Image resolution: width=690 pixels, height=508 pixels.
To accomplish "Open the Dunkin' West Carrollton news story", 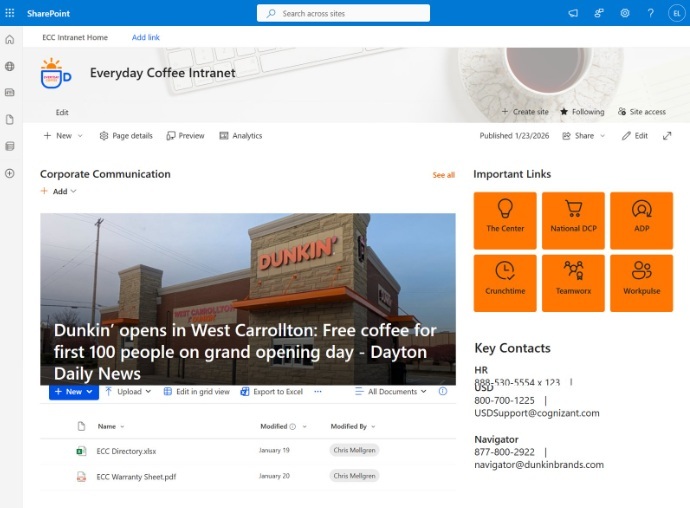I will click(248, 299).
